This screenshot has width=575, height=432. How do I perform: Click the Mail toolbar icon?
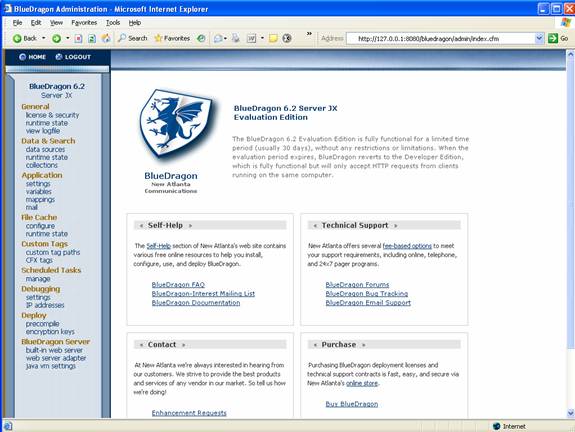[218, 38]
